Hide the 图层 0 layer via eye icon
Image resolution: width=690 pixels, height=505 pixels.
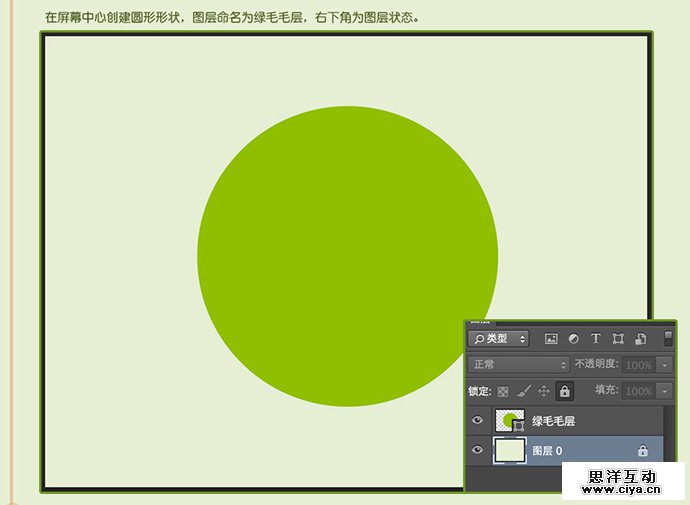click(477, 451)
